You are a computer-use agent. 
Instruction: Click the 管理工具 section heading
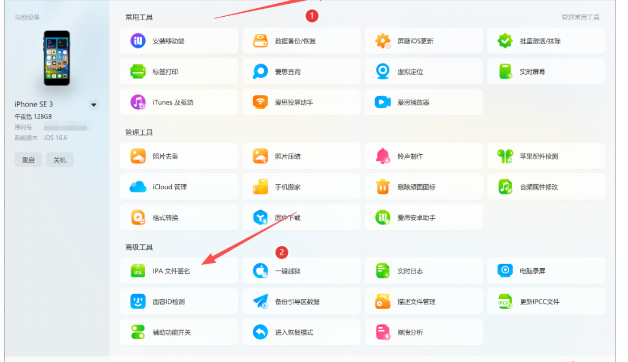(x=139, y=132)
